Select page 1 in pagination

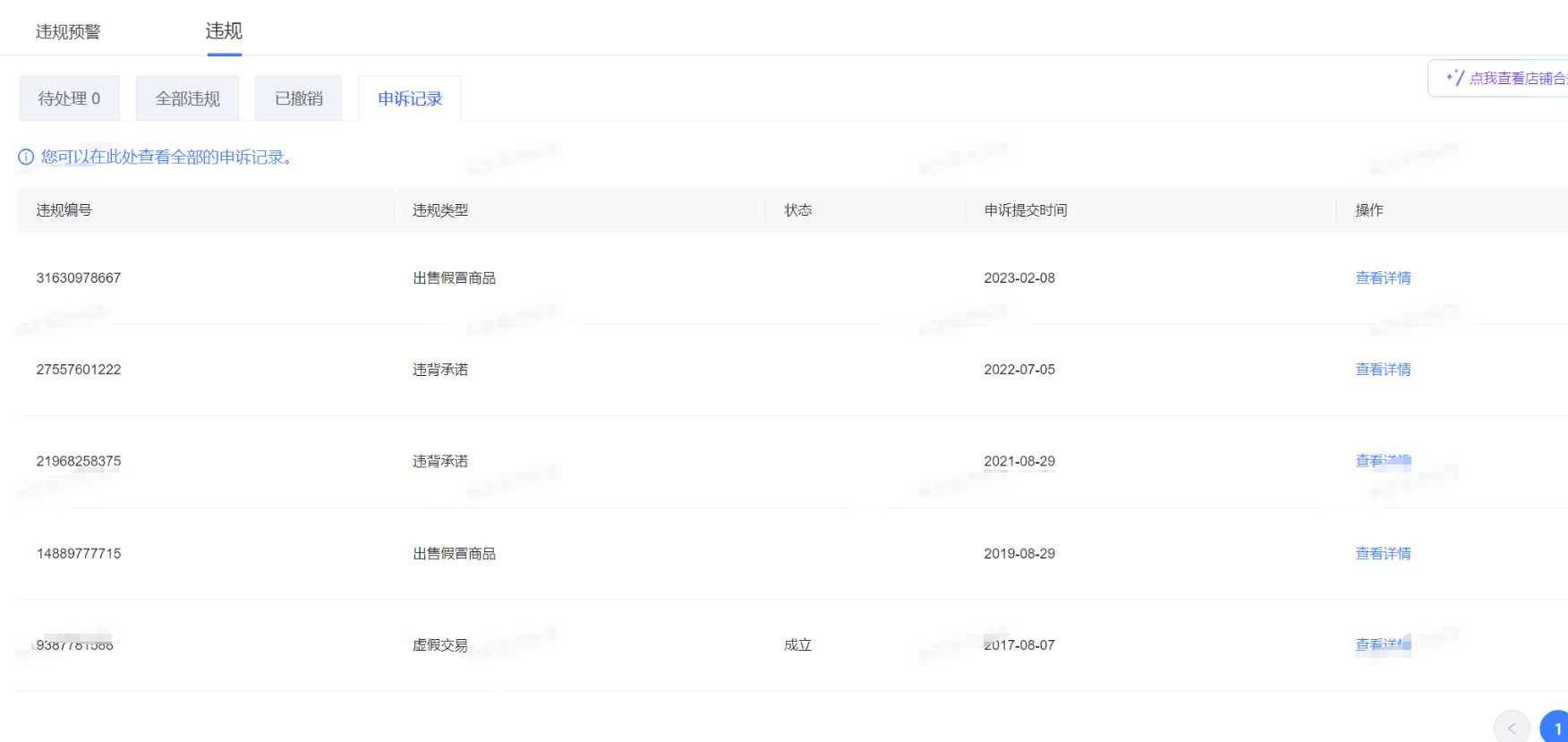1555,729
